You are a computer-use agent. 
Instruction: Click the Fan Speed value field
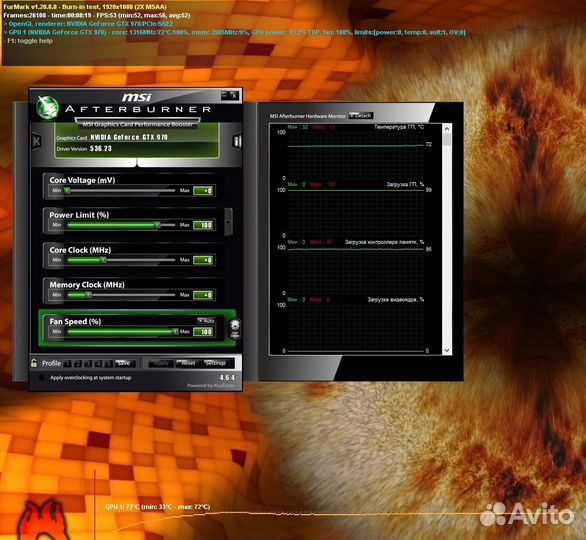203,331
